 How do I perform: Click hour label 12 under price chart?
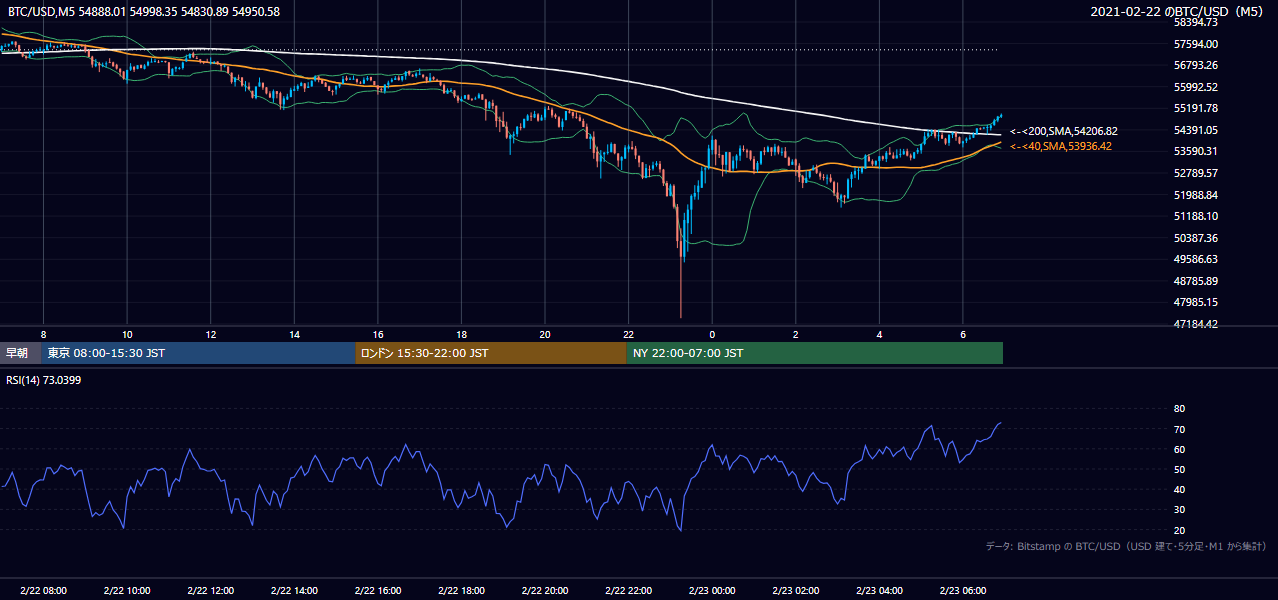pos(210,334)
